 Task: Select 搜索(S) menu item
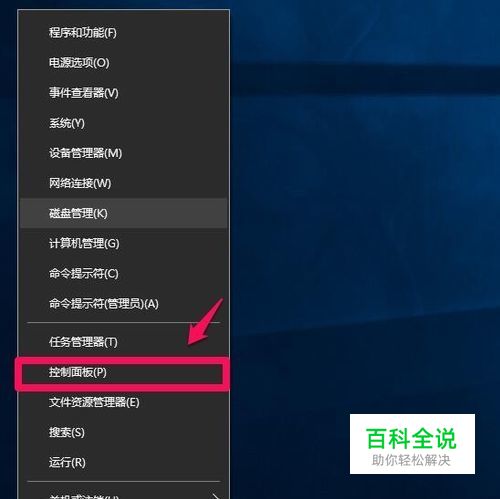(123, 432)
